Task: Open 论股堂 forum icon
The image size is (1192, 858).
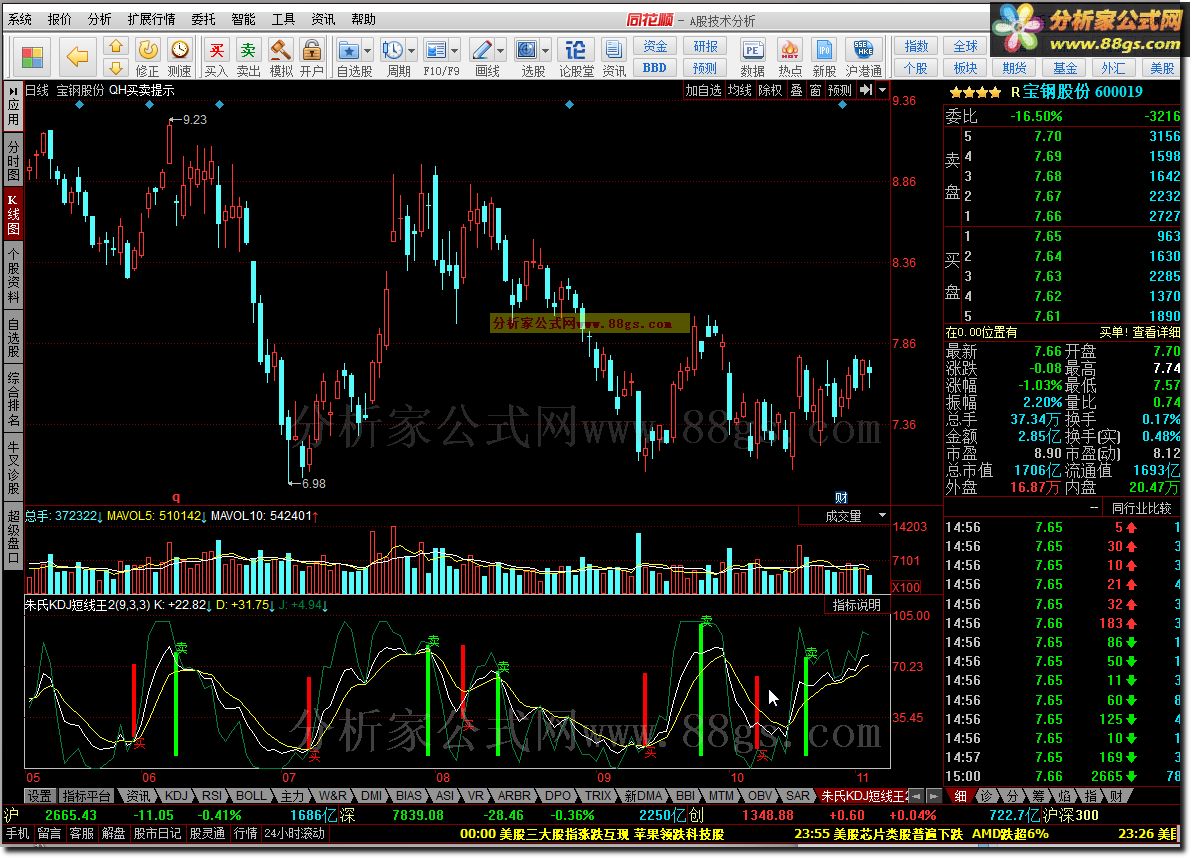Action: point(576,58)
